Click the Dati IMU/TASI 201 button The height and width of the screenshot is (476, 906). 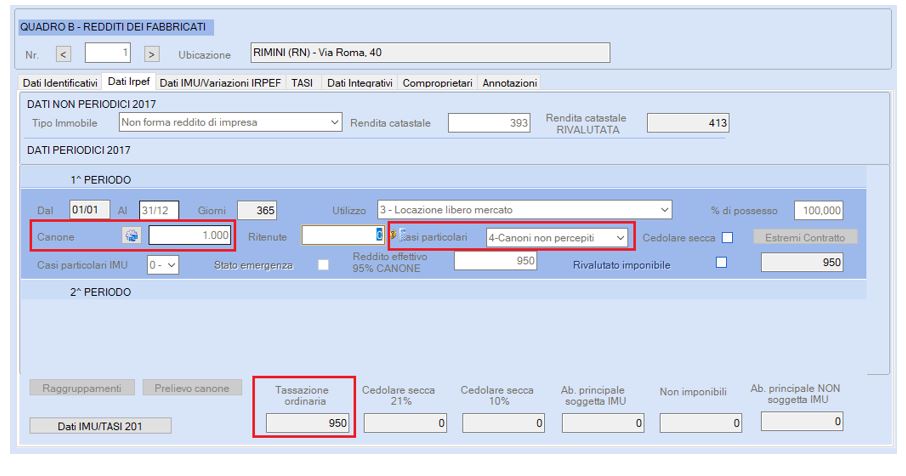[x=100, y=426]
